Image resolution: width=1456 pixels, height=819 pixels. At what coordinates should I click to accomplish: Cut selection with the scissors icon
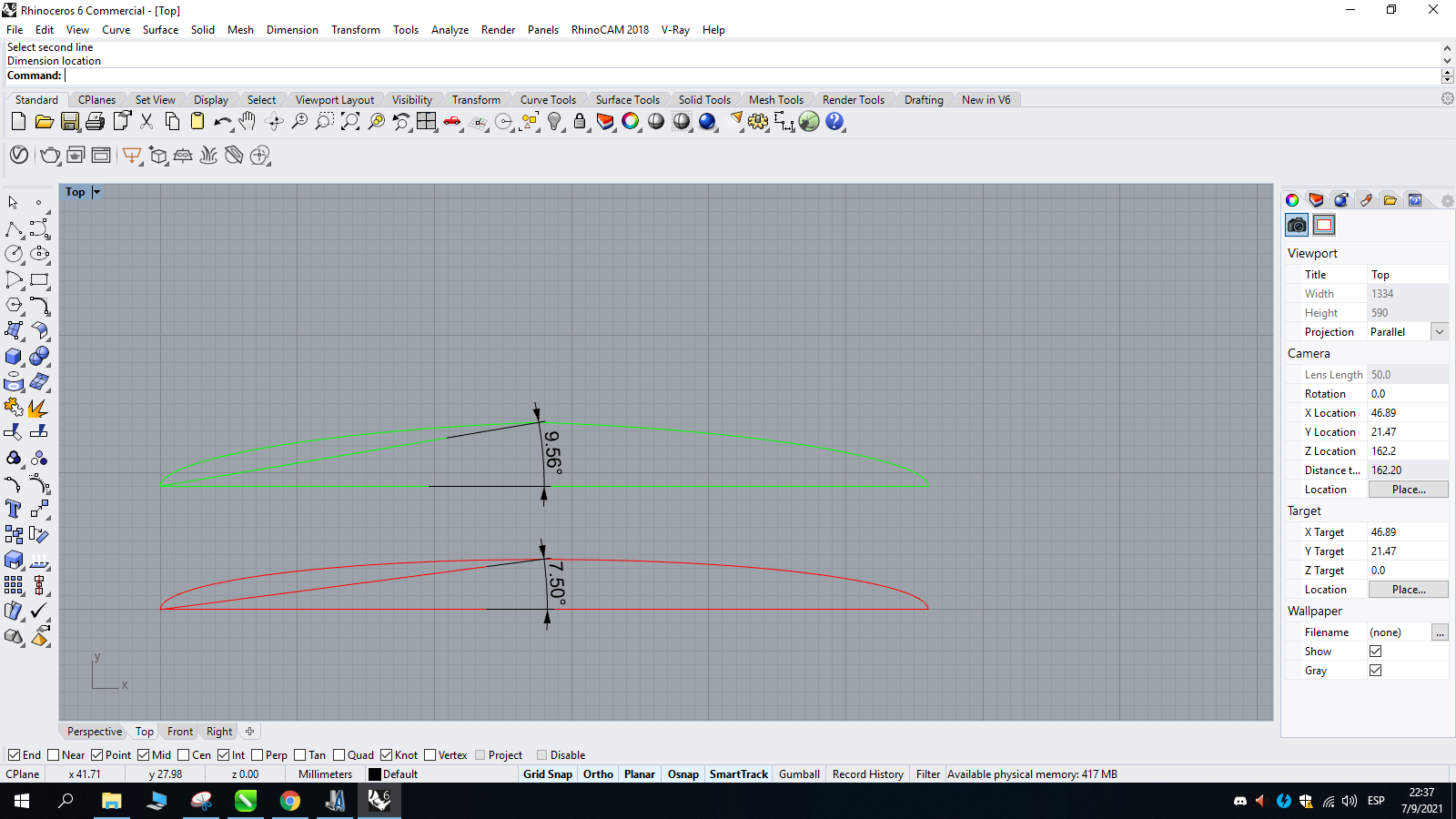point(146,121)
